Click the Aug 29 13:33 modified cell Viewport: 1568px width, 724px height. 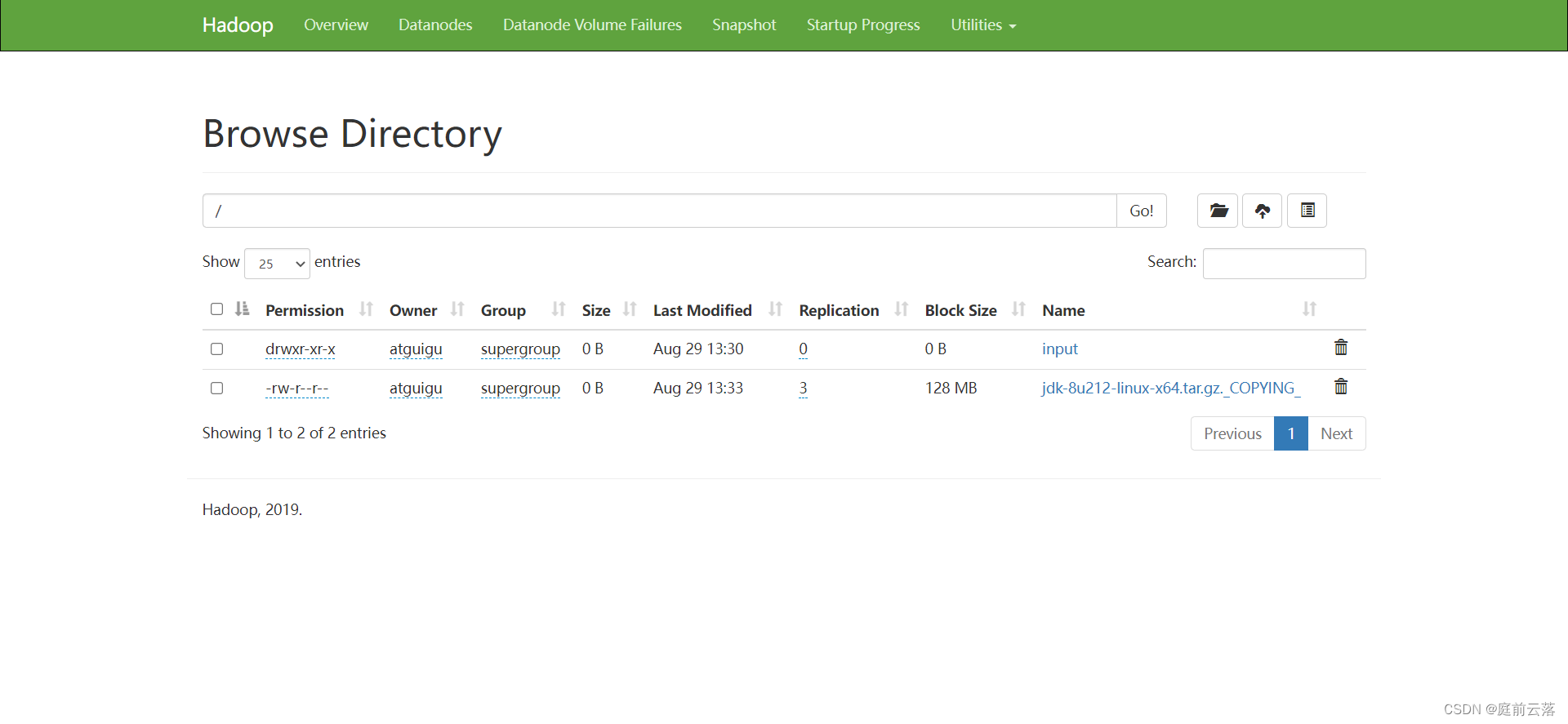[698, 388]
